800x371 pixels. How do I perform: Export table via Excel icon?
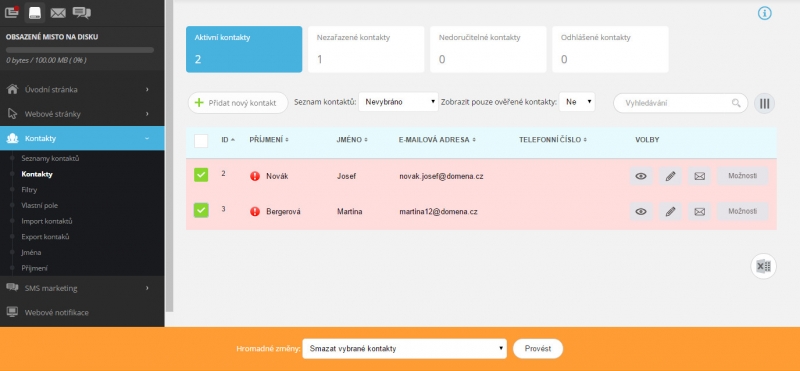coord(763,266)
